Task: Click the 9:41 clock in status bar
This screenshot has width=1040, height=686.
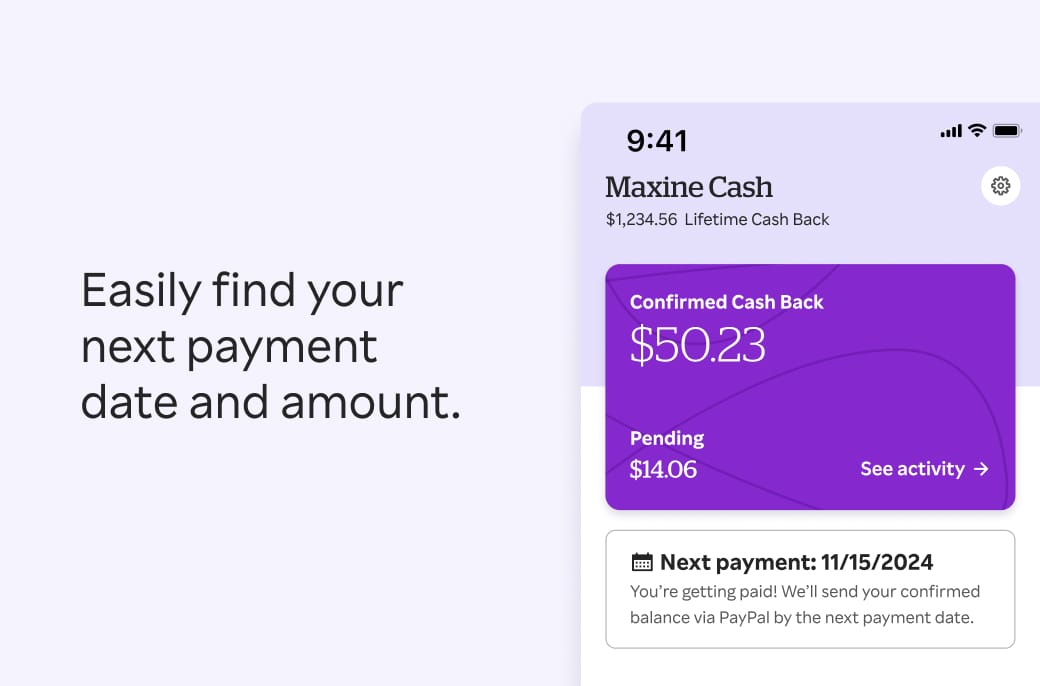Action: coord(656,141)
